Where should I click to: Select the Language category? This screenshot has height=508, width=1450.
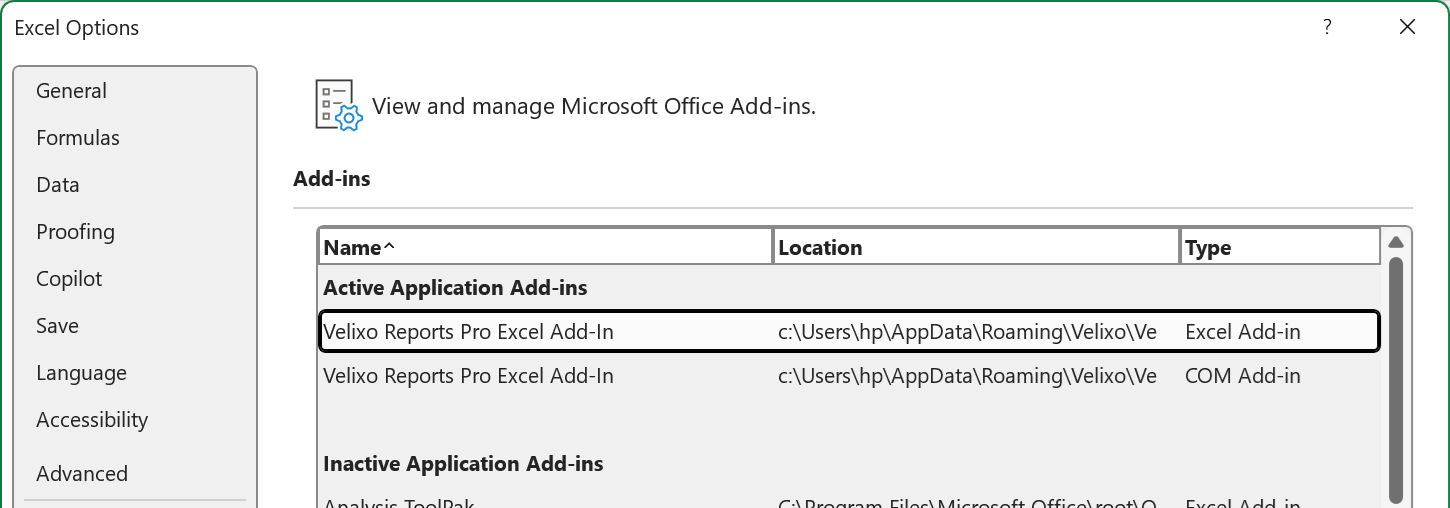(81, 373)
